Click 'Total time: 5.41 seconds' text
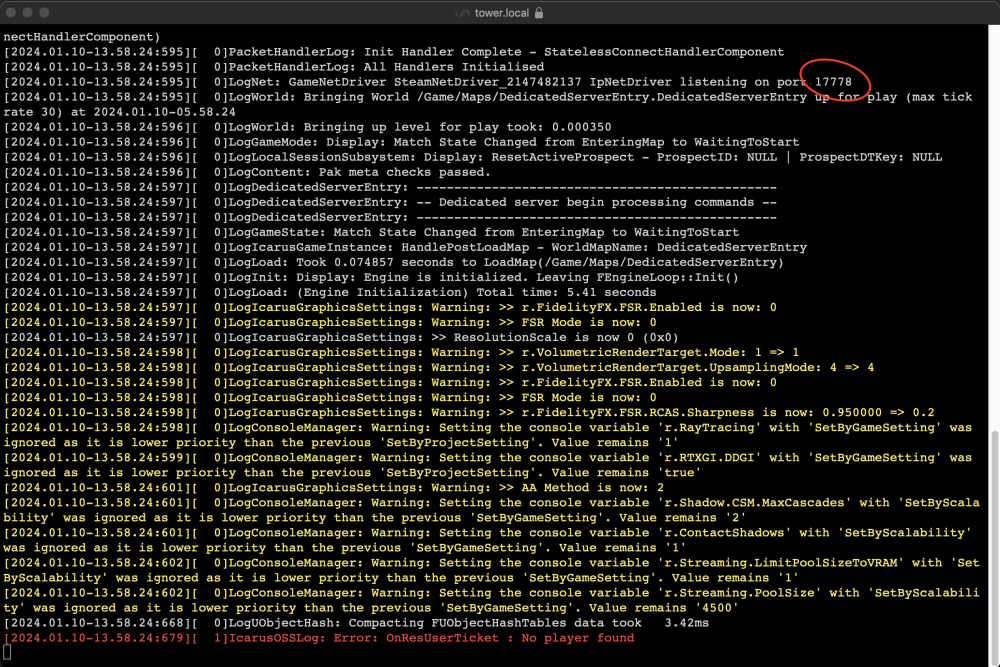This screenshot has height=667, width=1000. [566, 292]
